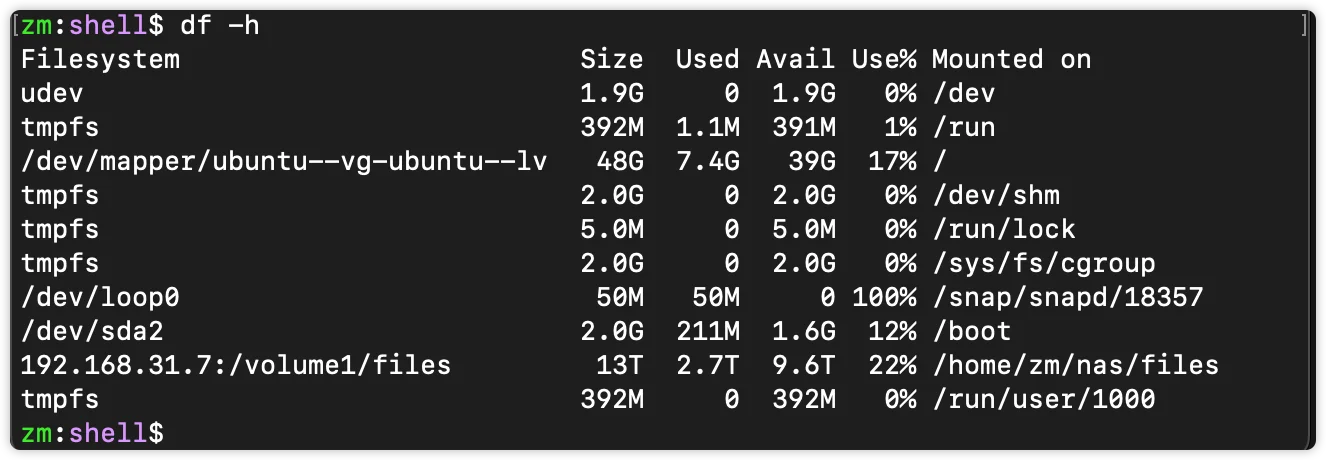Click the Use% column header

pyautogui.click(x=884, y=60)
